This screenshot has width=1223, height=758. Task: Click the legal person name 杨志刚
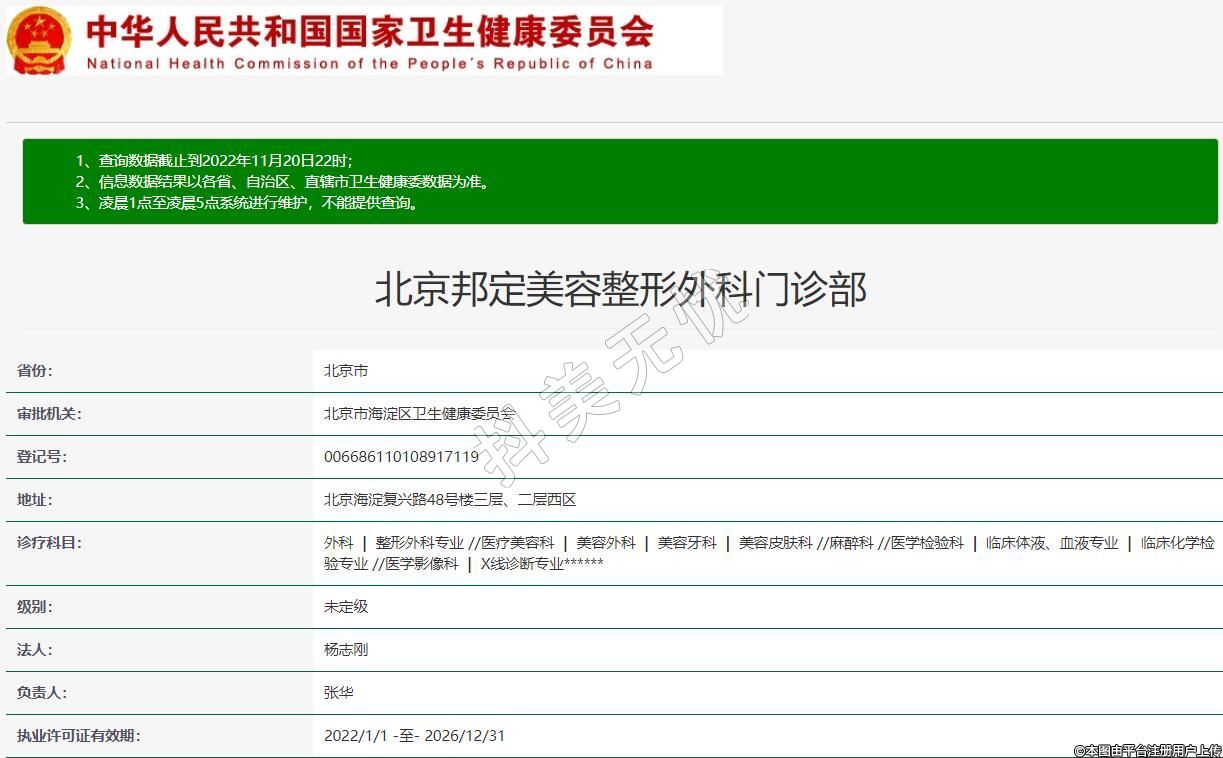click(x=346, y=650)
